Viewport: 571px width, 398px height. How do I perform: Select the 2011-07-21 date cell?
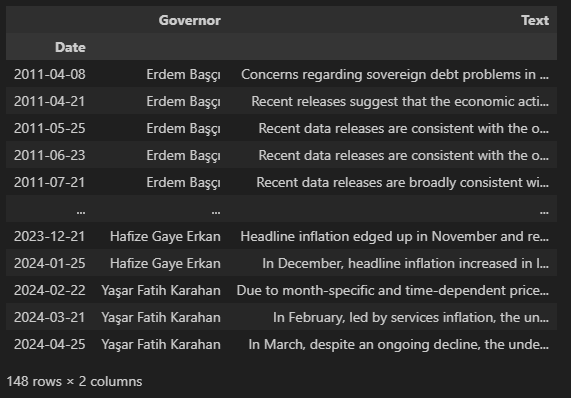click(50, 182)
